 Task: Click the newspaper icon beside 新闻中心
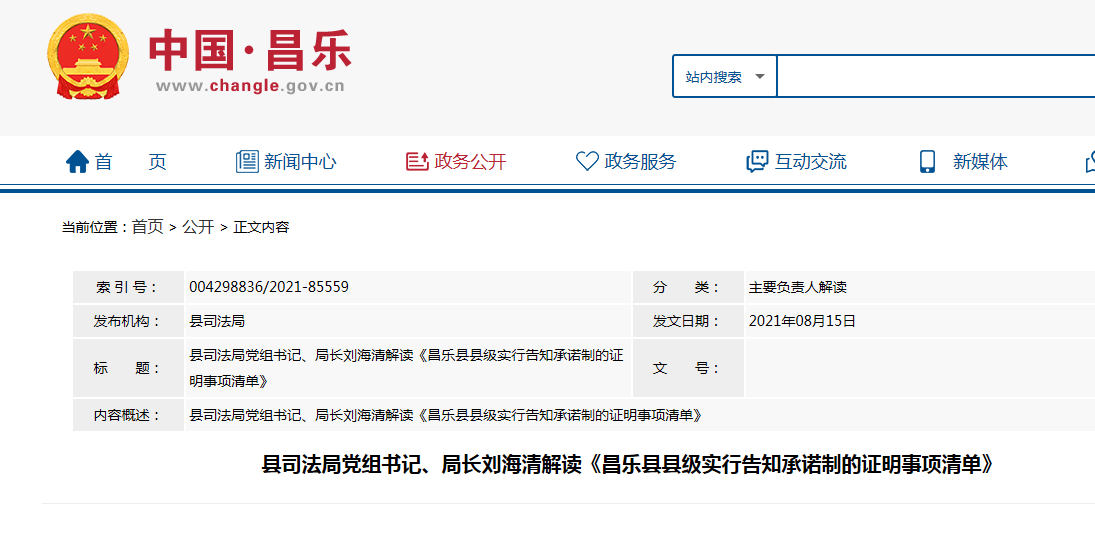(247, 162)
